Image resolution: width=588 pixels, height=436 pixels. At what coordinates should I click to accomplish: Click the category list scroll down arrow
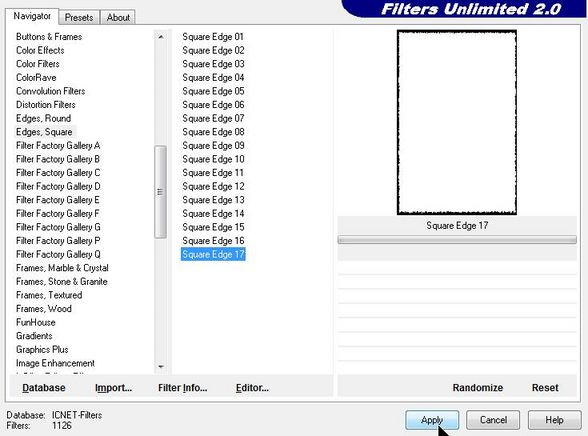(x=161, y=366)
